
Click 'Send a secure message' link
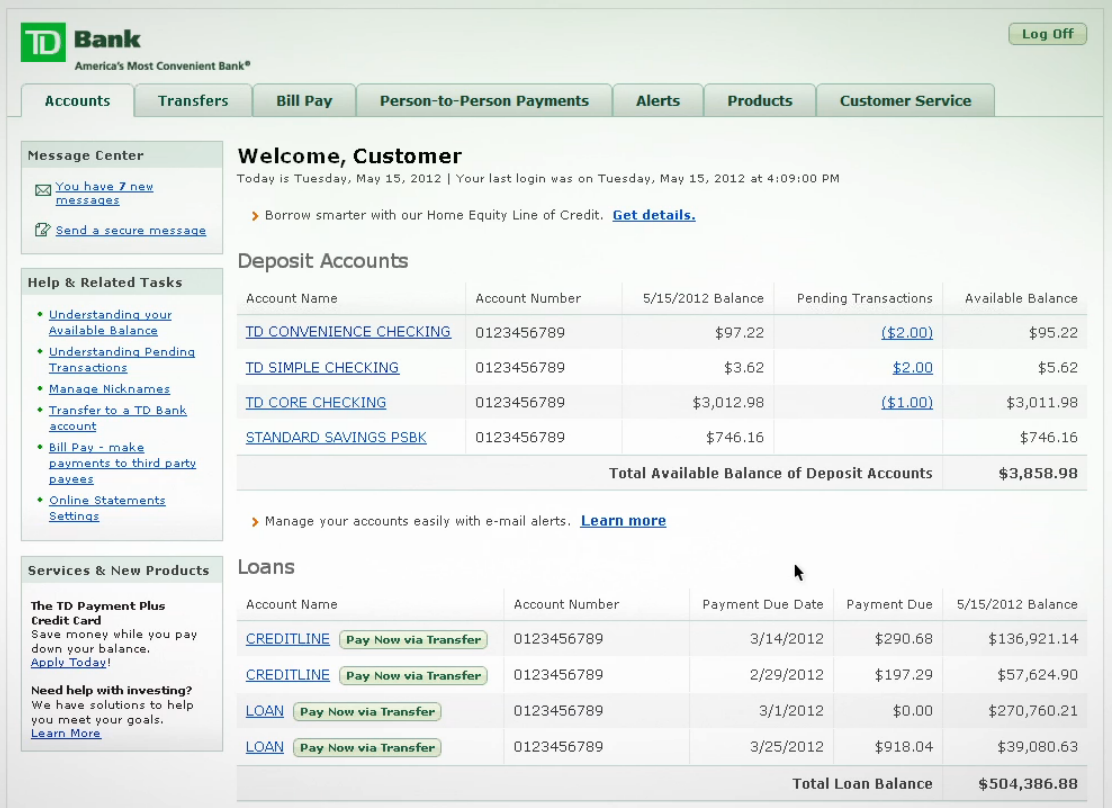[130, 231]
